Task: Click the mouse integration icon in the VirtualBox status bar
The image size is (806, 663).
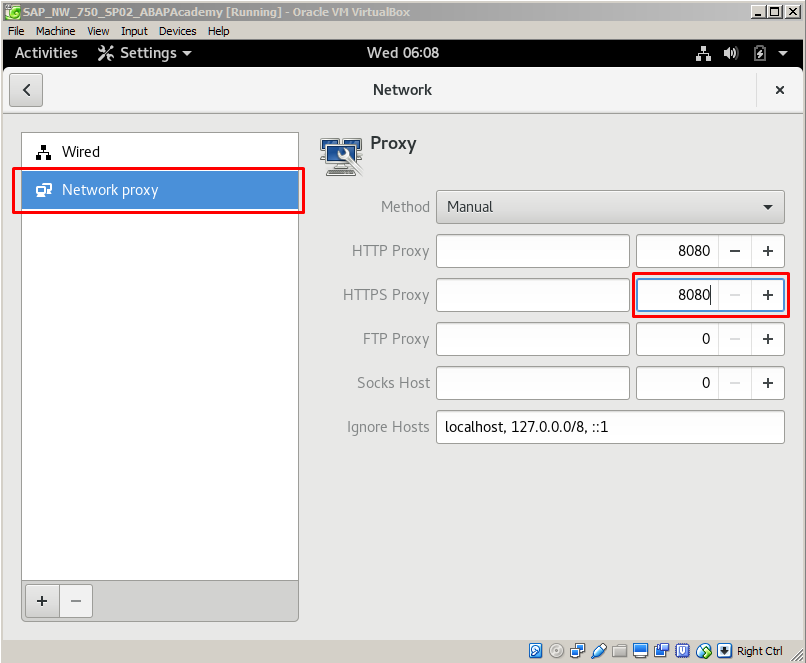Action: [703, 651]
